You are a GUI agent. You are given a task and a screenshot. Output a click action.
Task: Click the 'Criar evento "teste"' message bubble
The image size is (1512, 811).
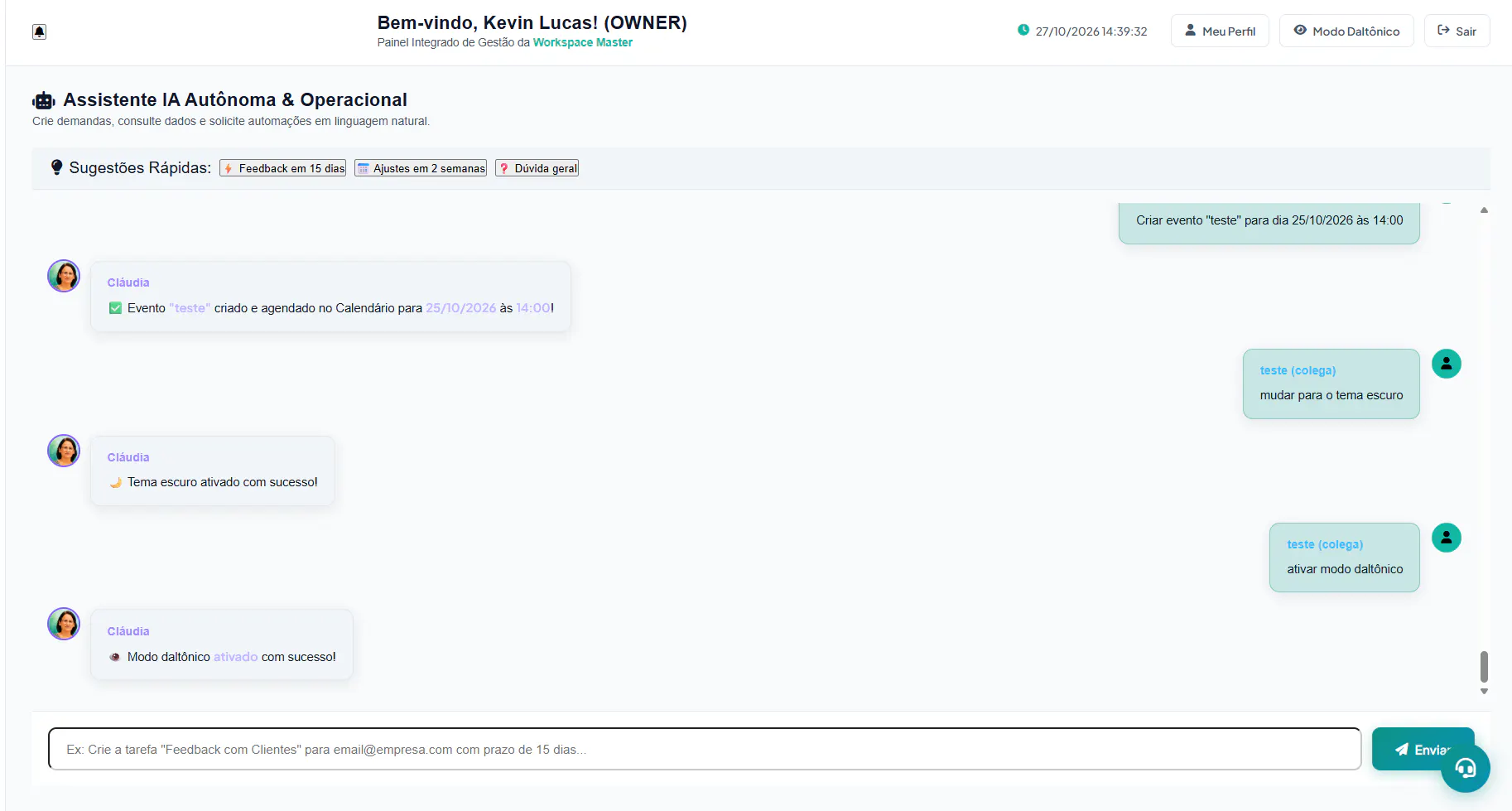click(x=1269, y=222)
